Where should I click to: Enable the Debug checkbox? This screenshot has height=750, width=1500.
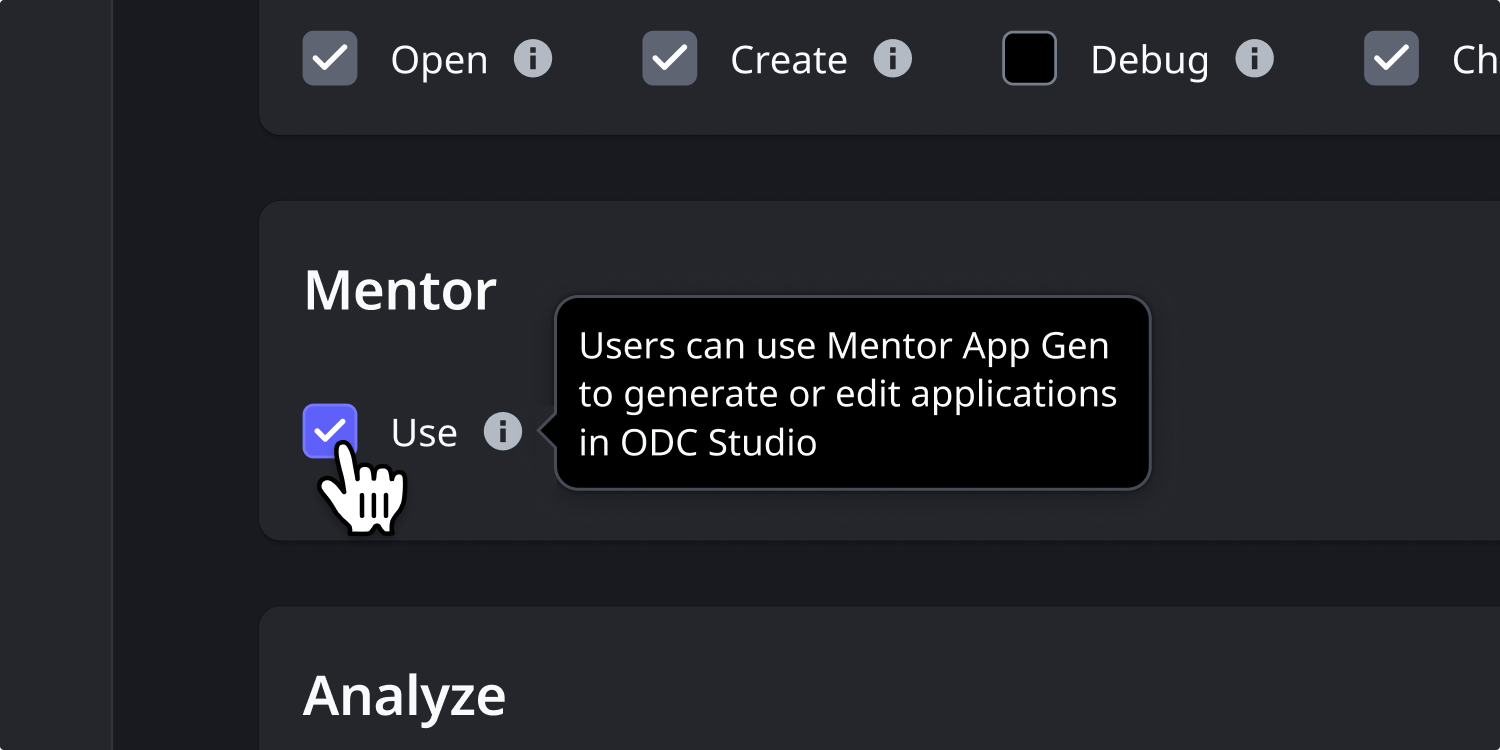point(1030,58)
